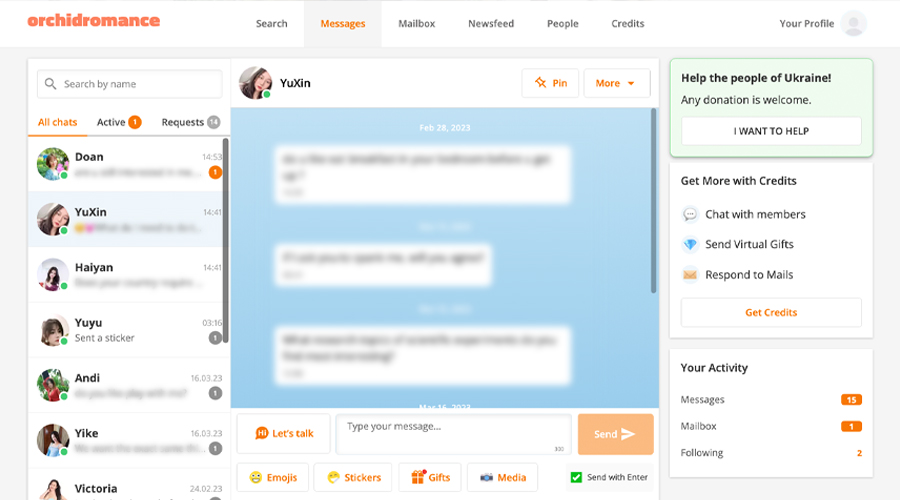
Task: Click the Let's talk button
Action: click(284, 433)
